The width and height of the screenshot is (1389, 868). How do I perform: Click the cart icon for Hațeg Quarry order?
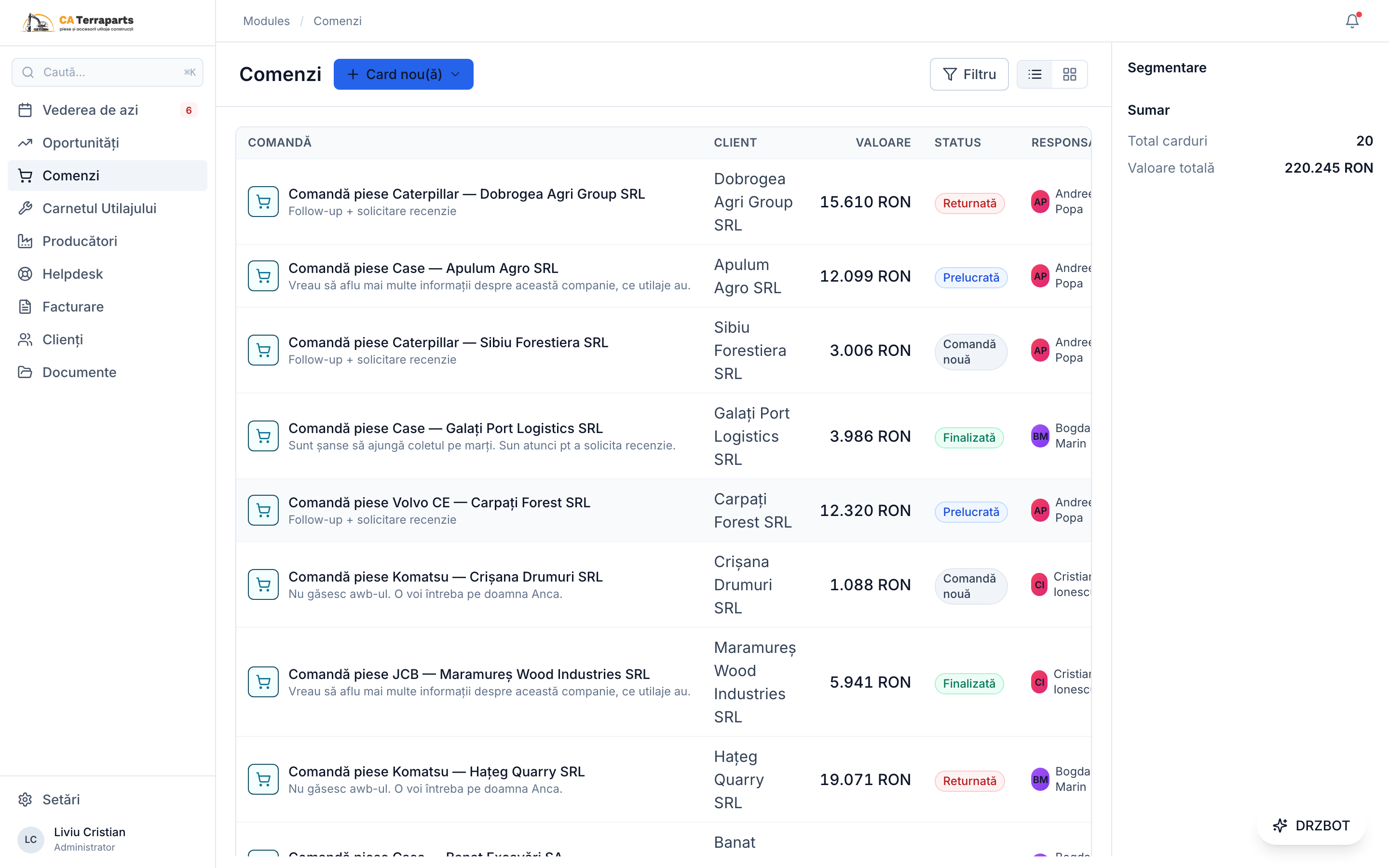[x=263, y=779]
